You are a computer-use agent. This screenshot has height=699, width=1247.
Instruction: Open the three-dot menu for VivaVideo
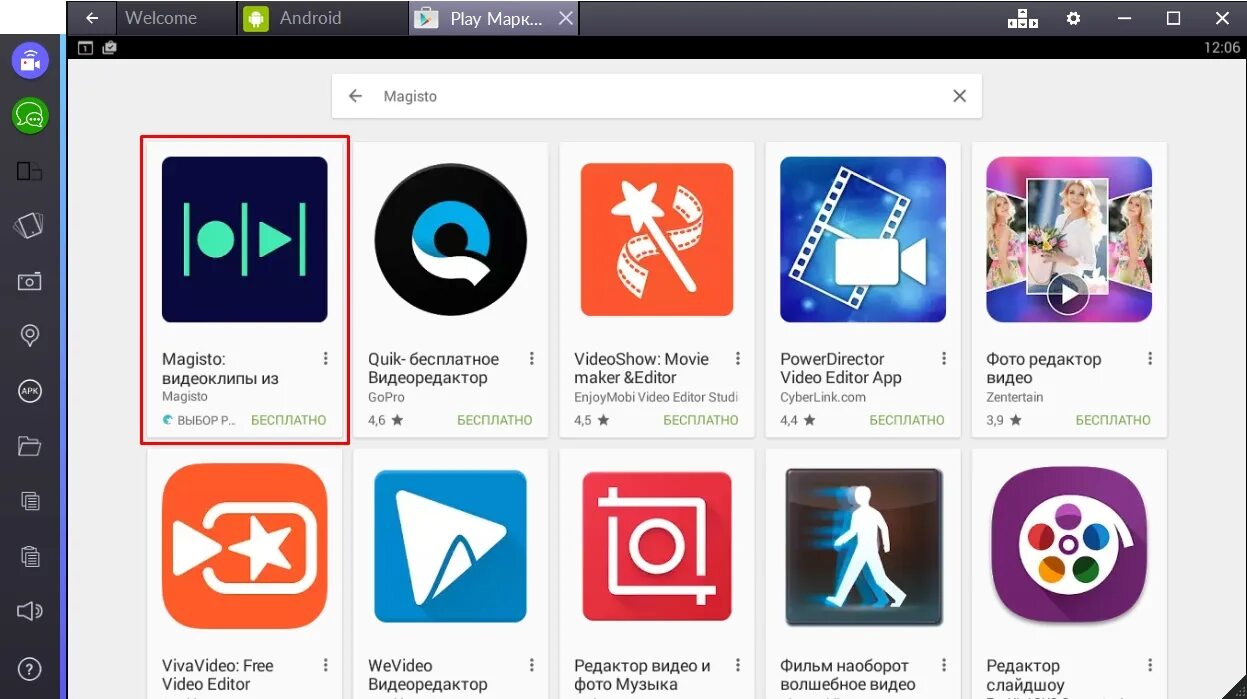click(325, 666)
